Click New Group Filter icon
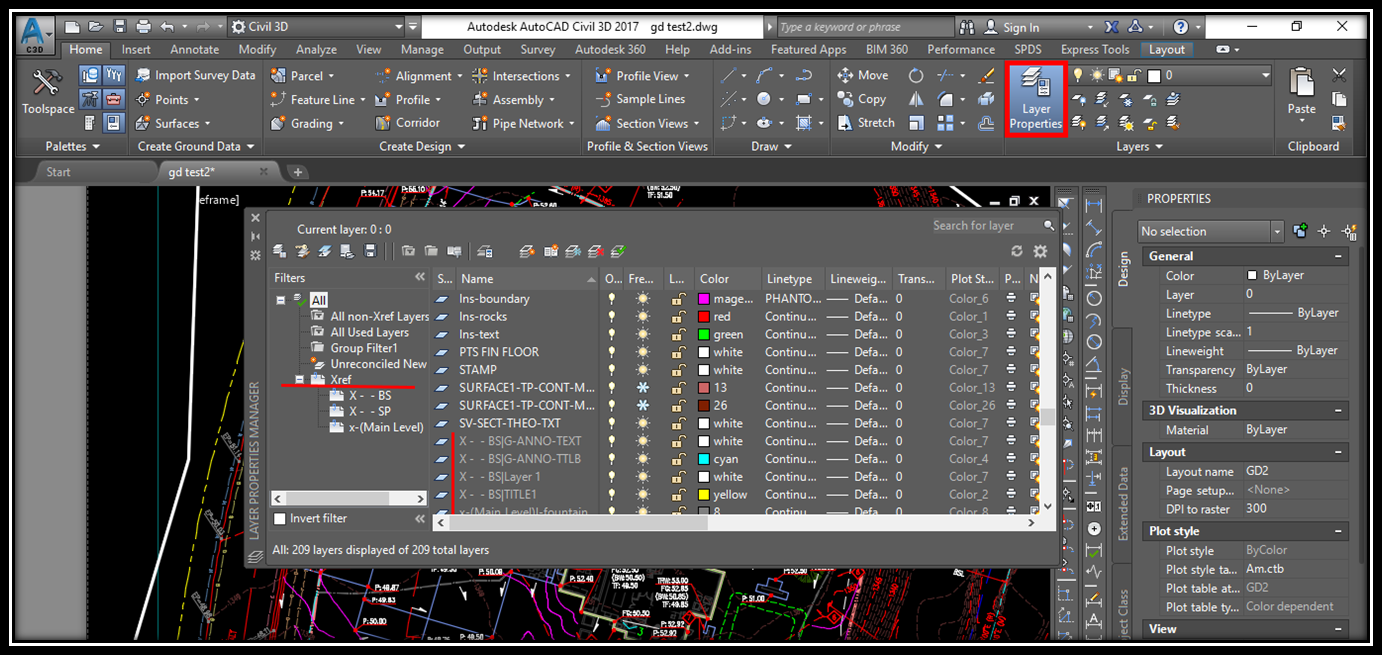The height and width of the screenshot is (655, 1382). click(431, 251)
